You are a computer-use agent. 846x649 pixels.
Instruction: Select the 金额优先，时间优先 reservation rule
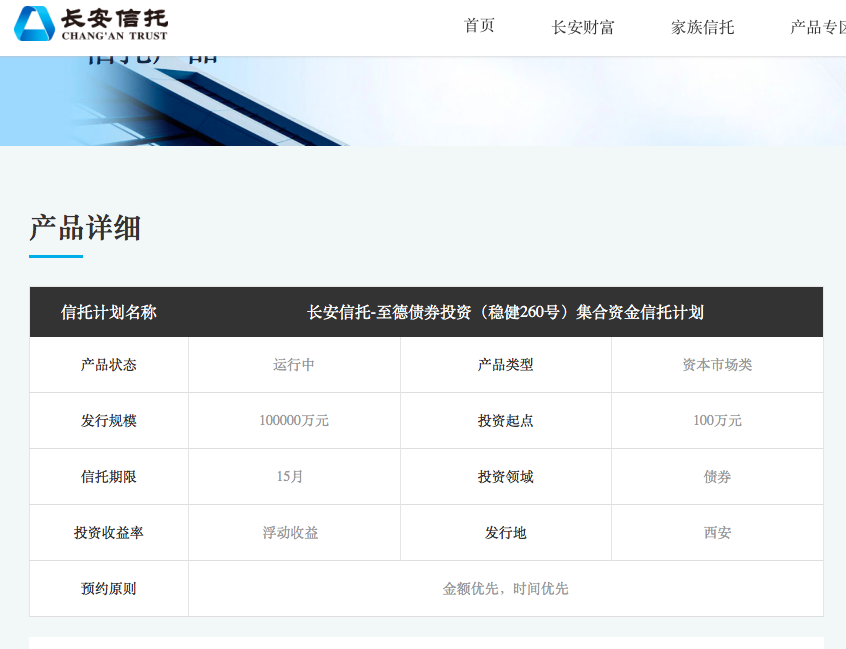[505, 588]
